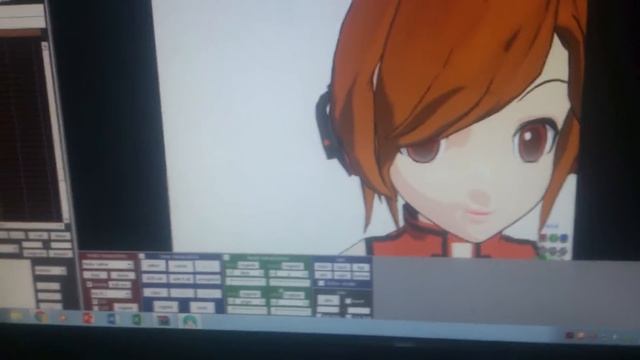Viewport: 640px width, 360px height.
Task: Open the top-left morph dropdown in the facial panel
Action: pyautogui.click(x=246, y=273)
